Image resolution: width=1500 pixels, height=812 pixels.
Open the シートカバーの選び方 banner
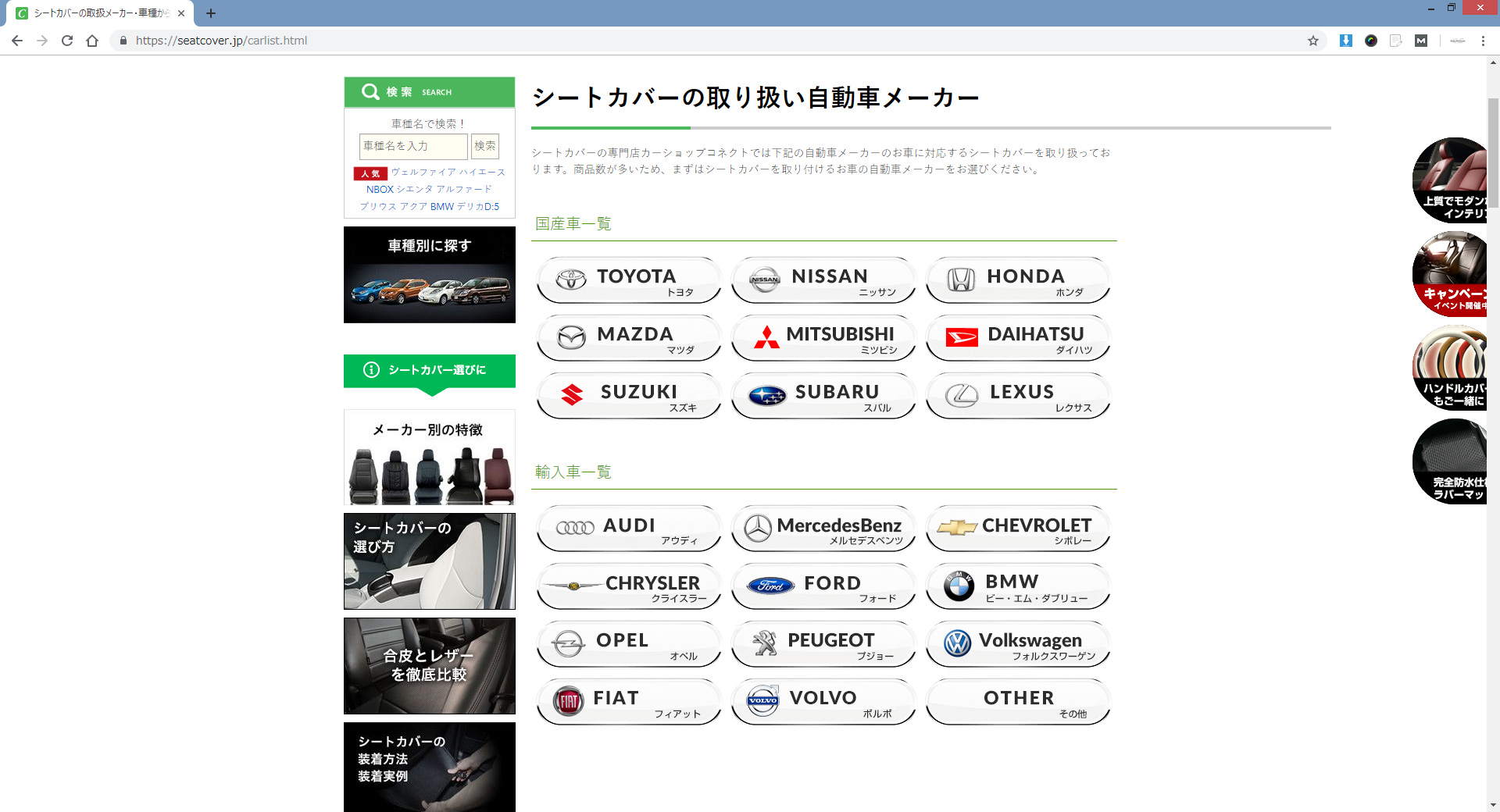(x=430, y=561)
